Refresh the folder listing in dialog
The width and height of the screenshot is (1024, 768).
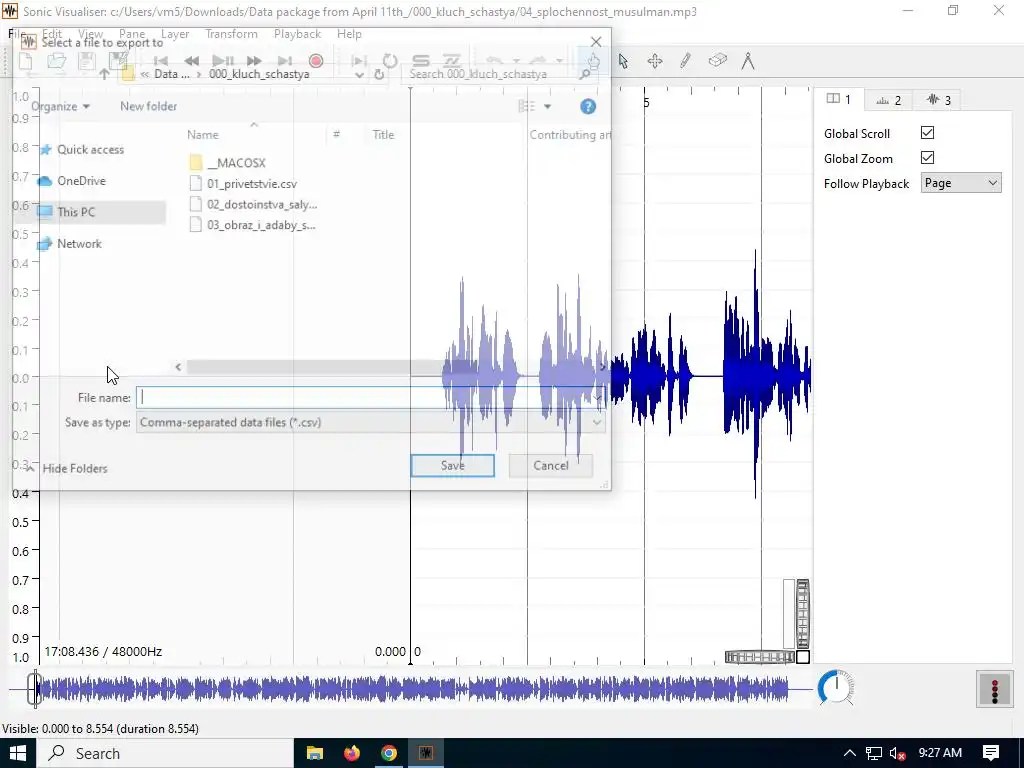379,74
